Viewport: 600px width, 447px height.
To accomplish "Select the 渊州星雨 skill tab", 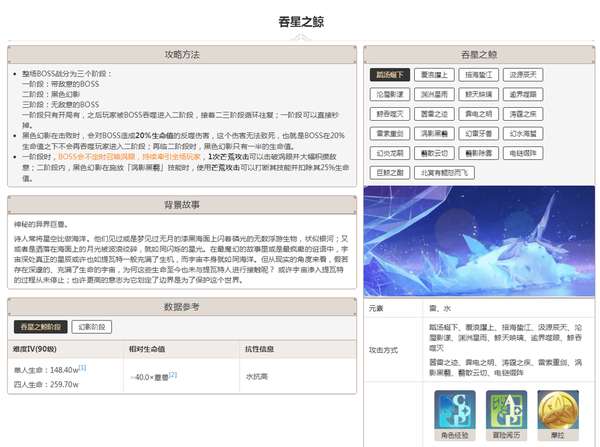I will pos(434,94).
